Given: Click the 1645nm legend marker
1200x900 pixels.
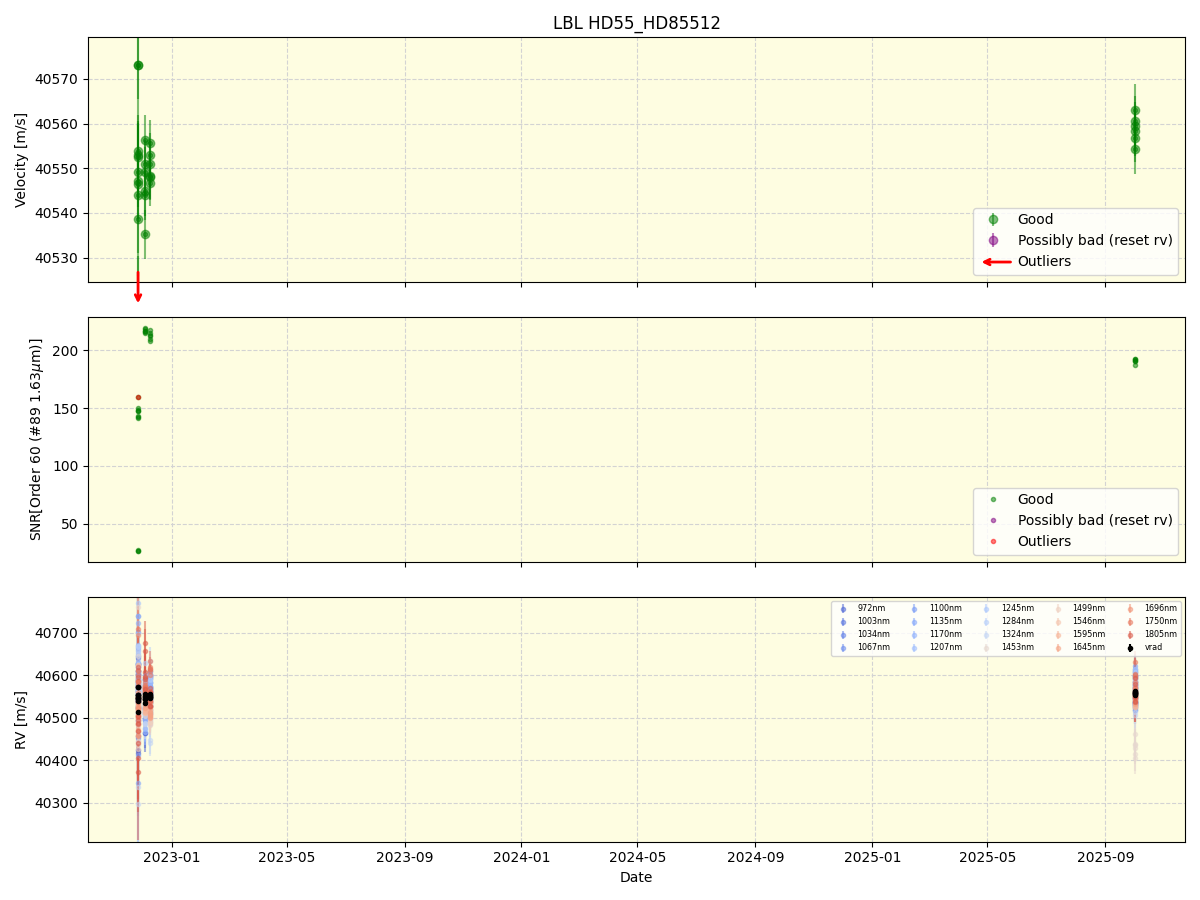Looking at the screenshot, I should [x=1058, y=648].
